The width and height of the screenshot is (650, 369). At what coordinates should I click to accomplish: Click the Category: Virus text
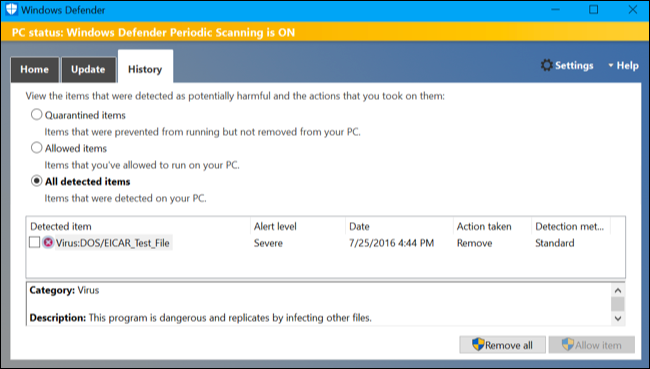[64, 290]
